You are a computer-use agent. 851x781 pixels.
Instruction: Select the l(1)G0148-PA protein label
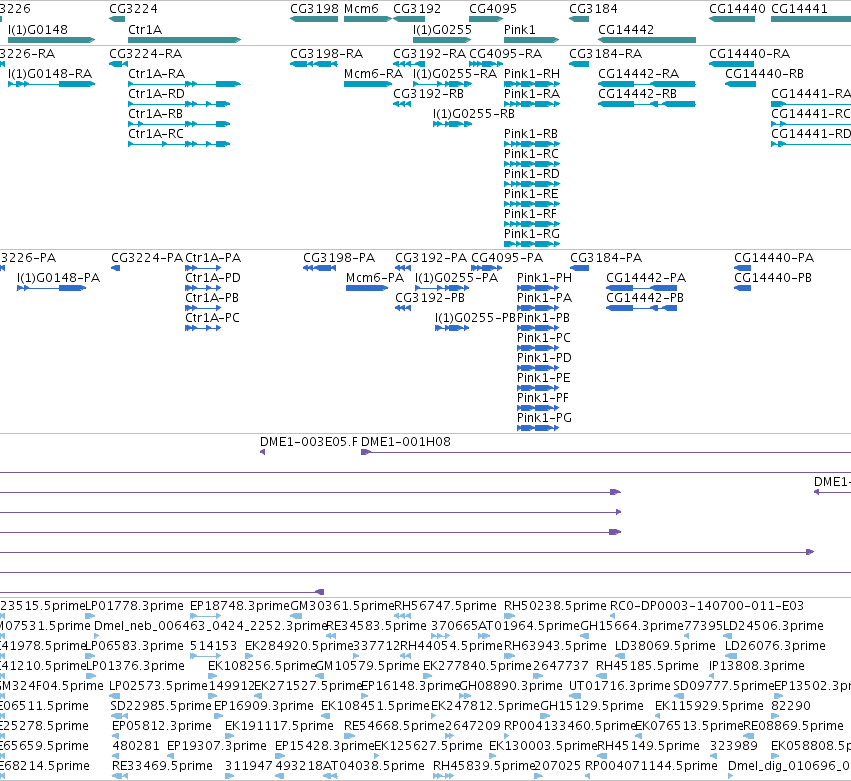click(59, 278)
